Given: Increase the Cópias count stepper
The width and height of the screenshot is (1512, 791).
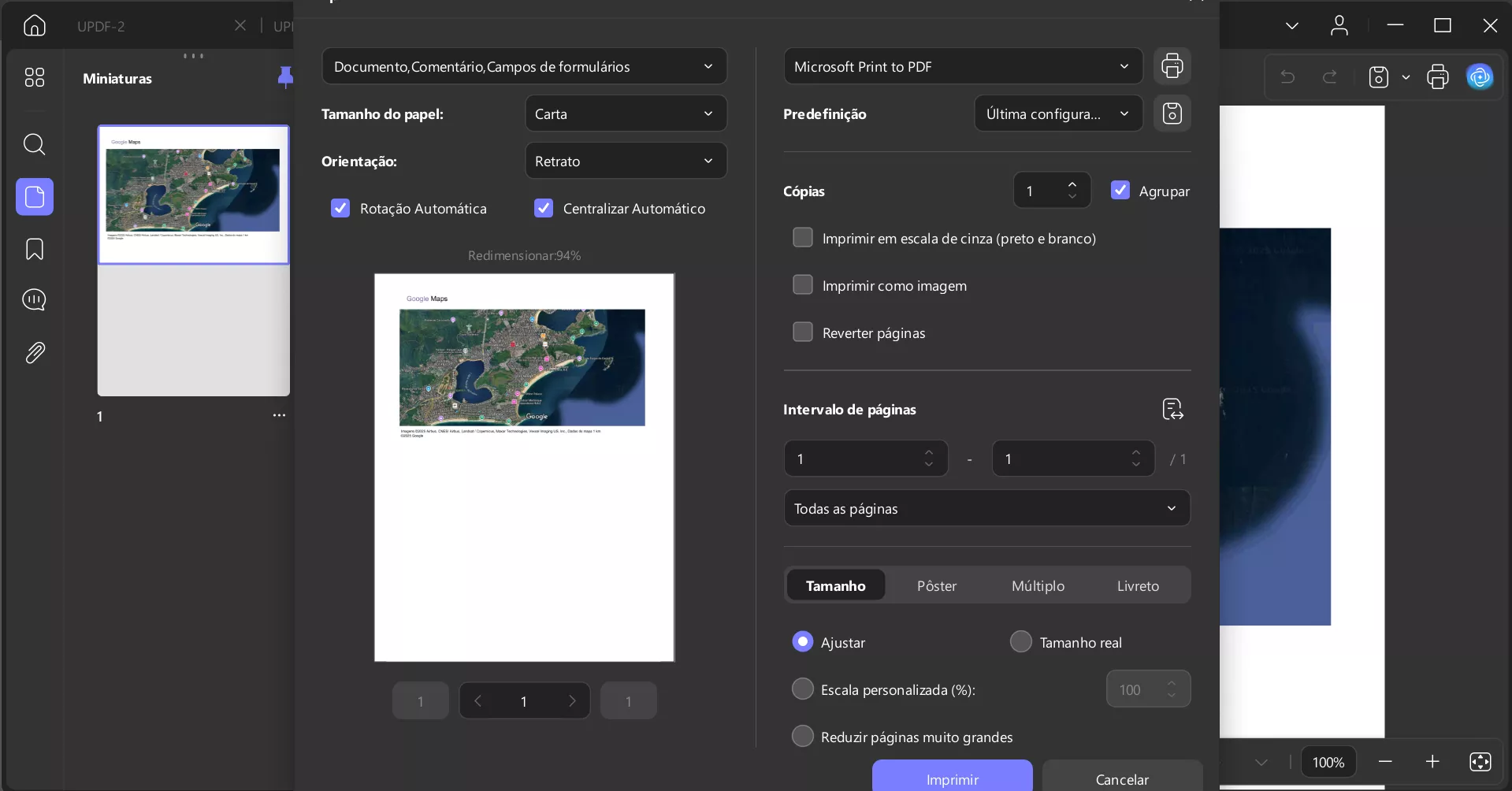Looking at the screenshot, I should point(1072,184).
